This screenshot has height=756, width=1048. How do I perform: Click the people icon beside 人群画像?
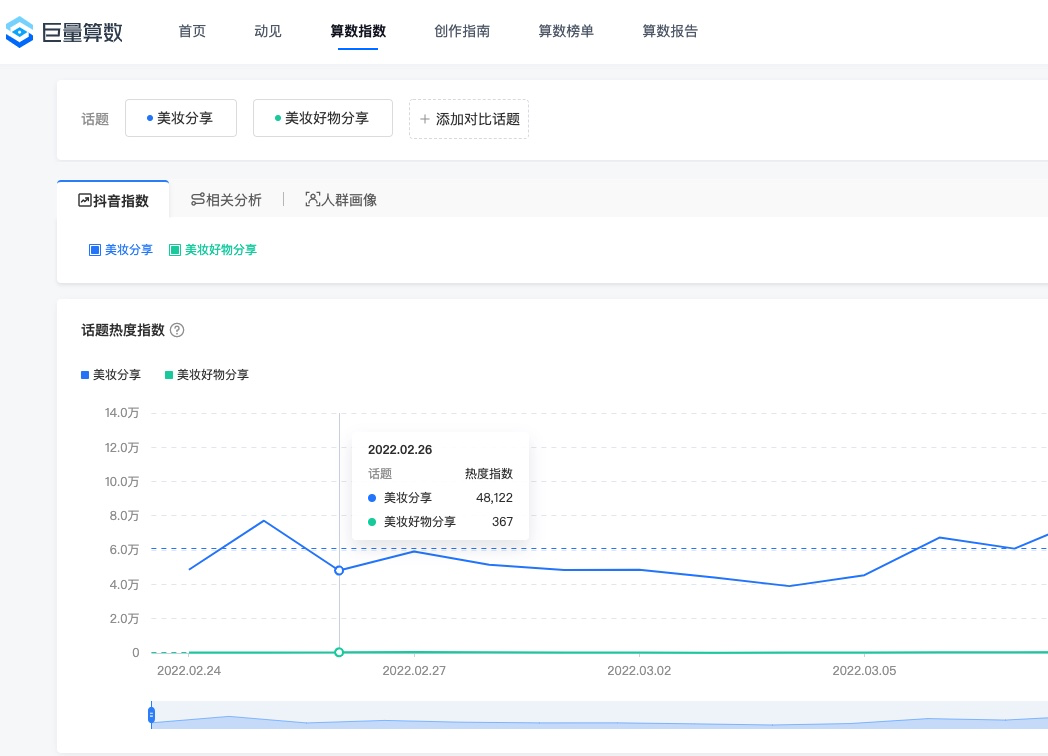point(313,199)
